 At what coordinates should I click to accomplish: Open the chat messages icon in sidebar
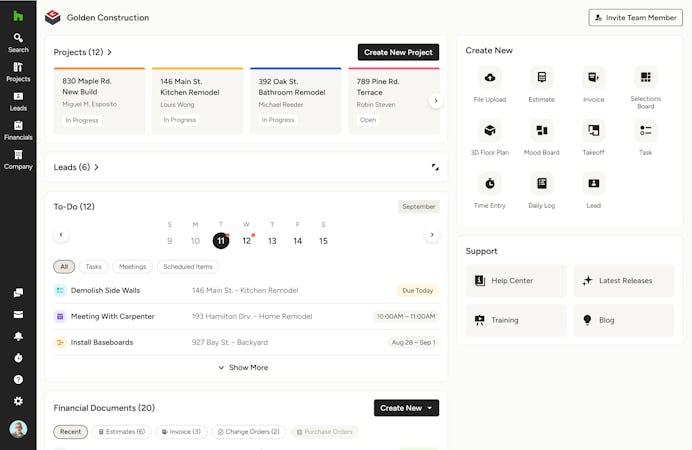click(18, 292)
